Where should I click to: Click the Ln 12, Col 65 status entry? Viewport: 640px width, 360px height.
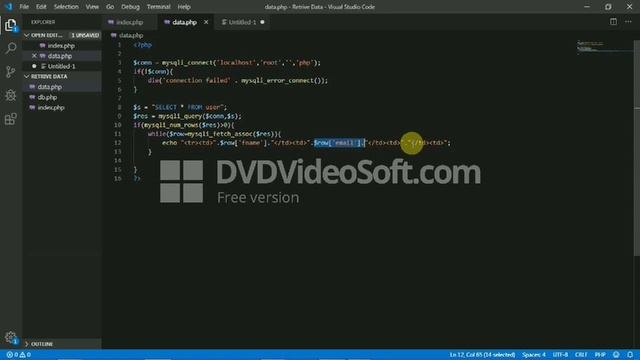[482, 355]
